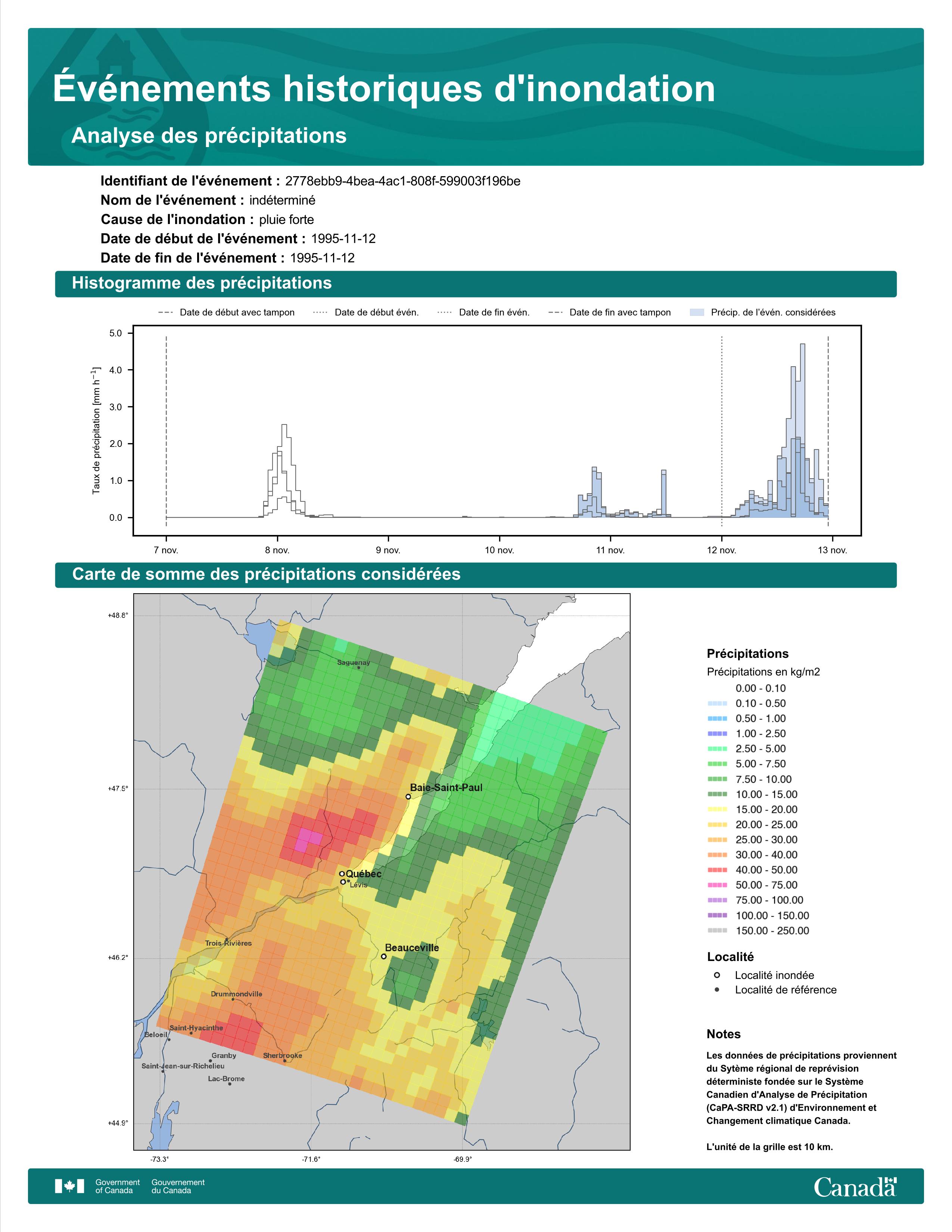The image size is (952, 1232).
Task: Click the Sherbrooke reference locality dot
Action: coord(285,1061)
